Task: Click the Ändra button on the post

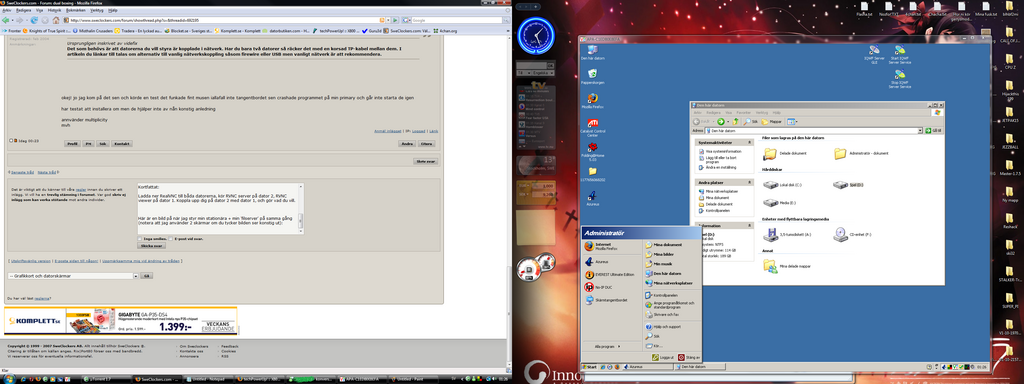Action: [x=407, y=143]
